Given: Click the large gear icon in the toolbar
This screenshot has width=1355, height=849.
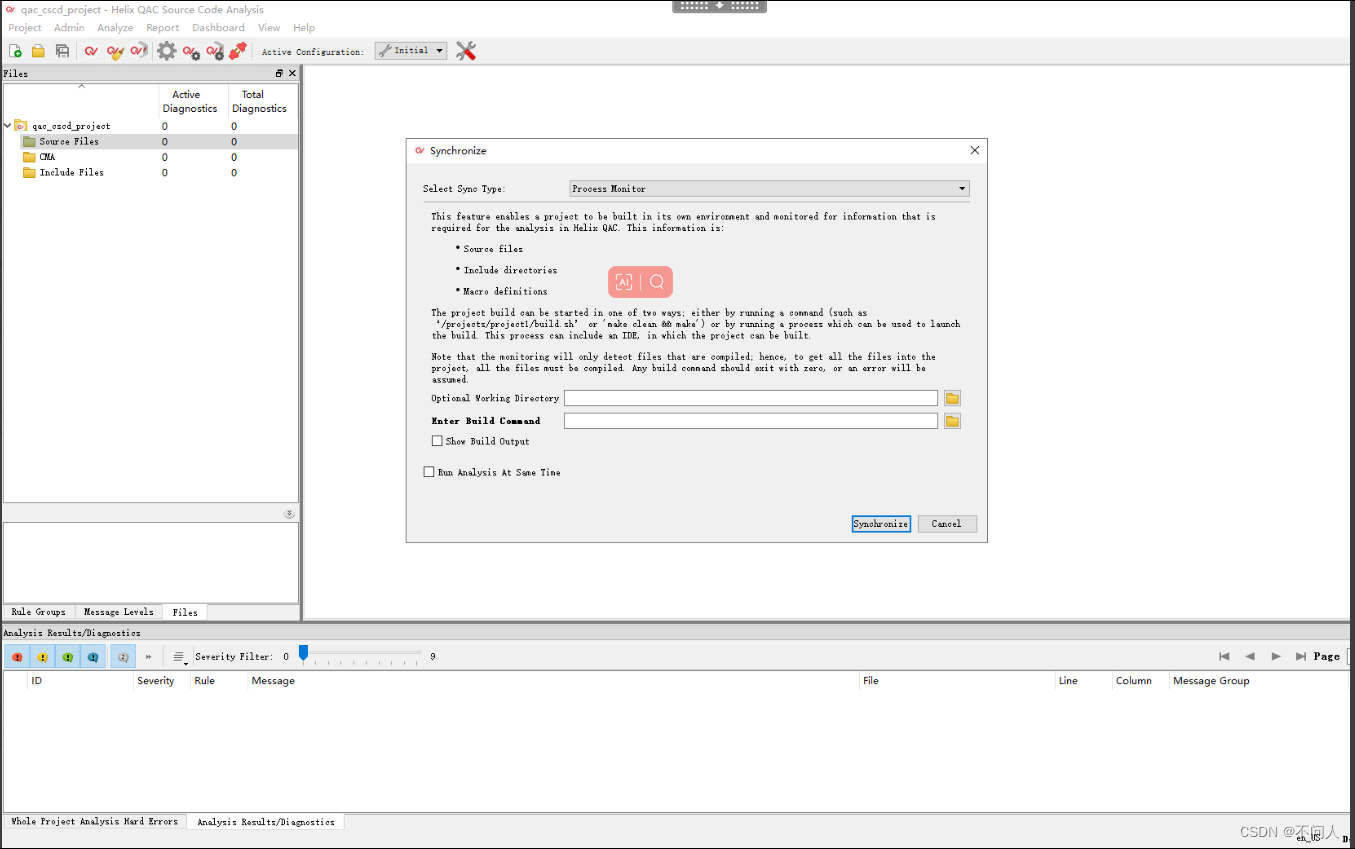Looking at the screenshot, I should click(x=166, y=51).
